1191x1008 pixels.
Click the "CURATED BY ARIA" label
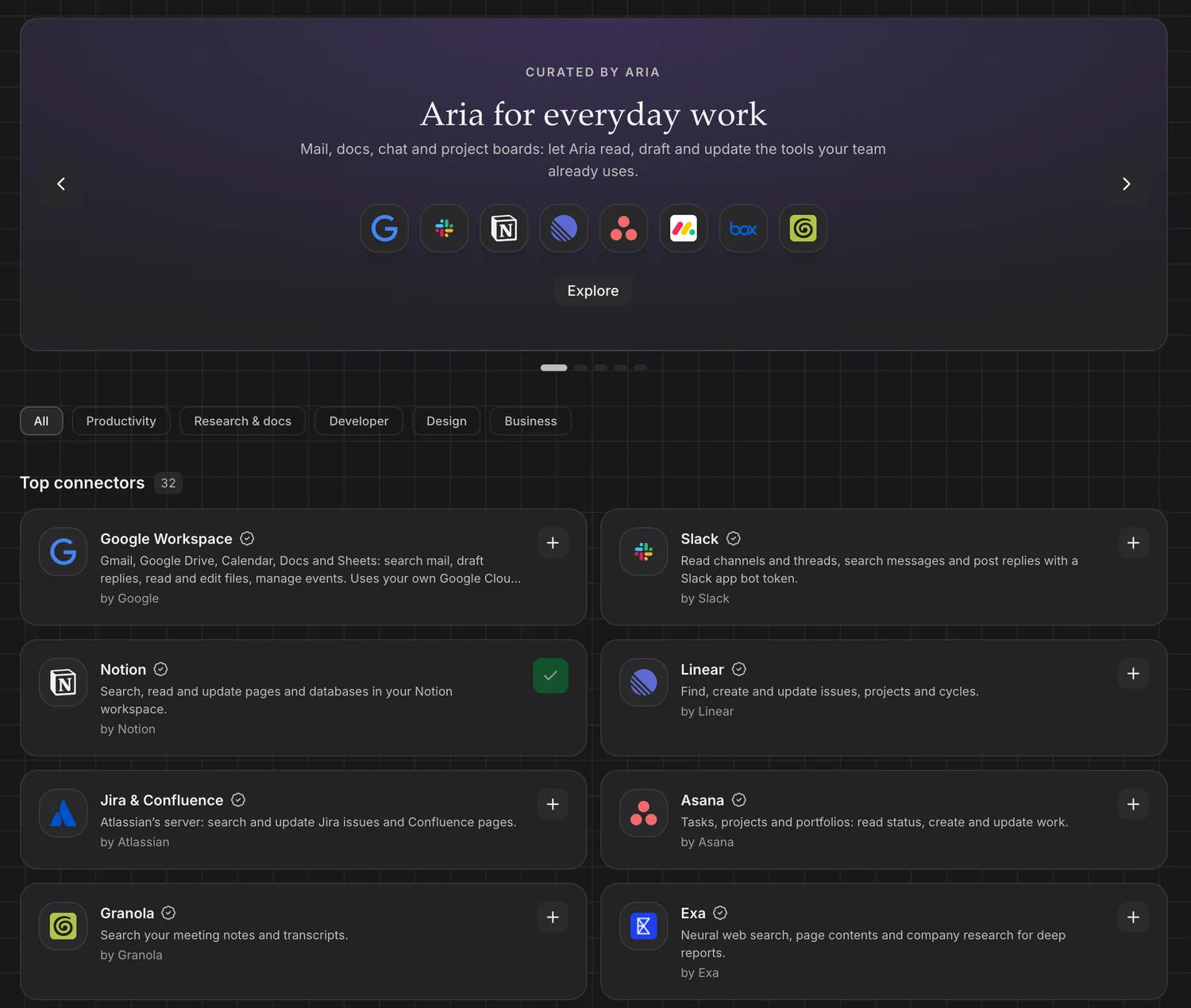tap(593, 72)
